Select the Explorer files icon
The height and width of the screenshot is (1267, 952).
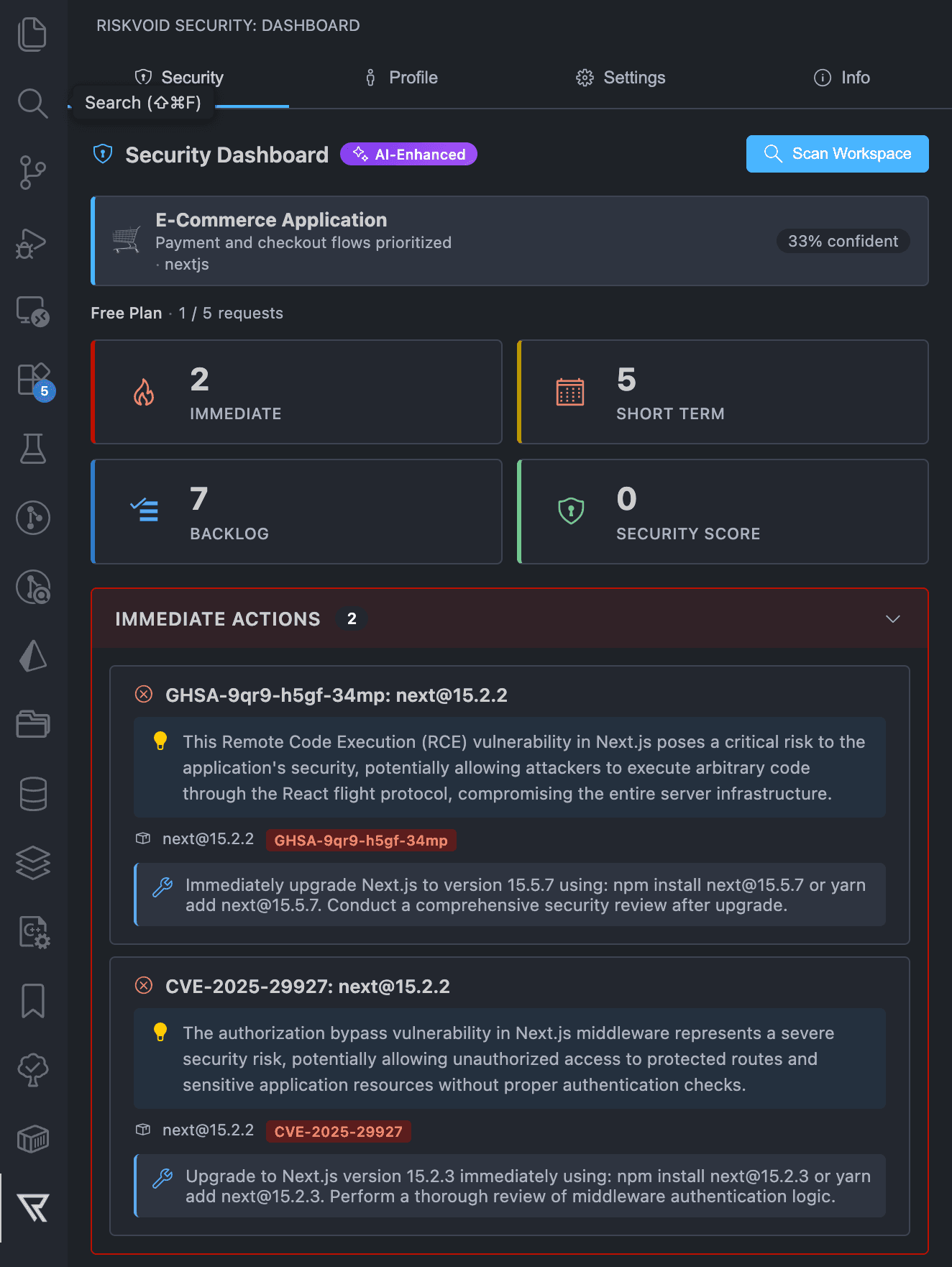coord(33,34)
